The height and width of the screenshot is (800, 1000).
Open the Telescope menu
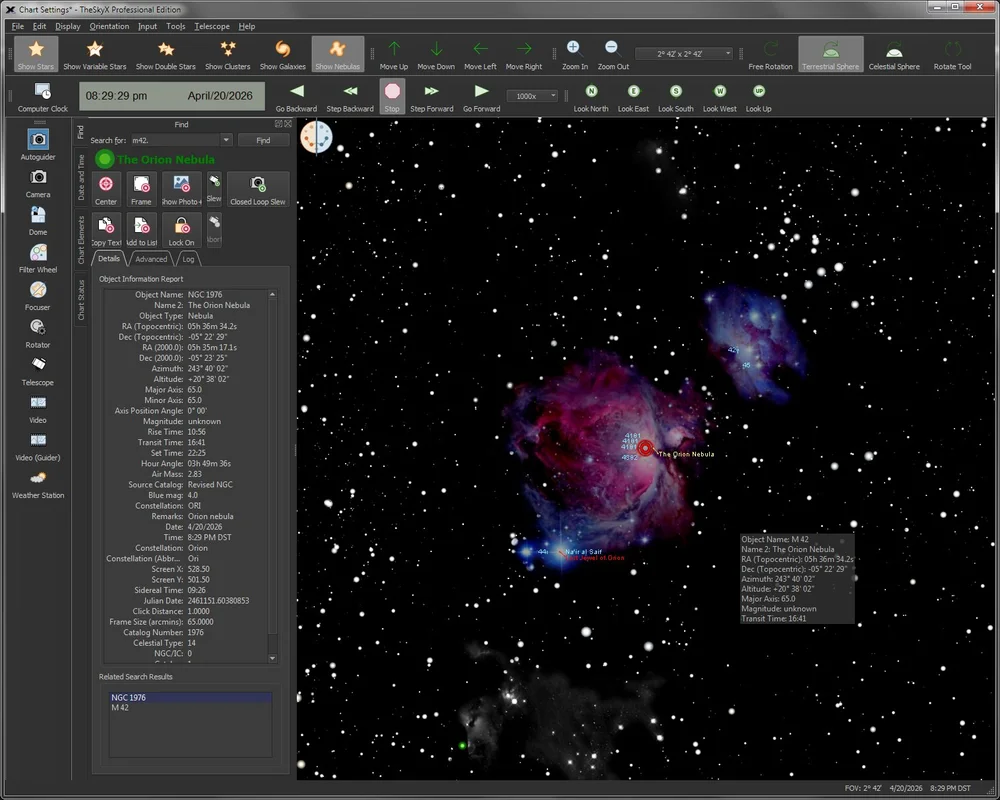click(212, 26)
